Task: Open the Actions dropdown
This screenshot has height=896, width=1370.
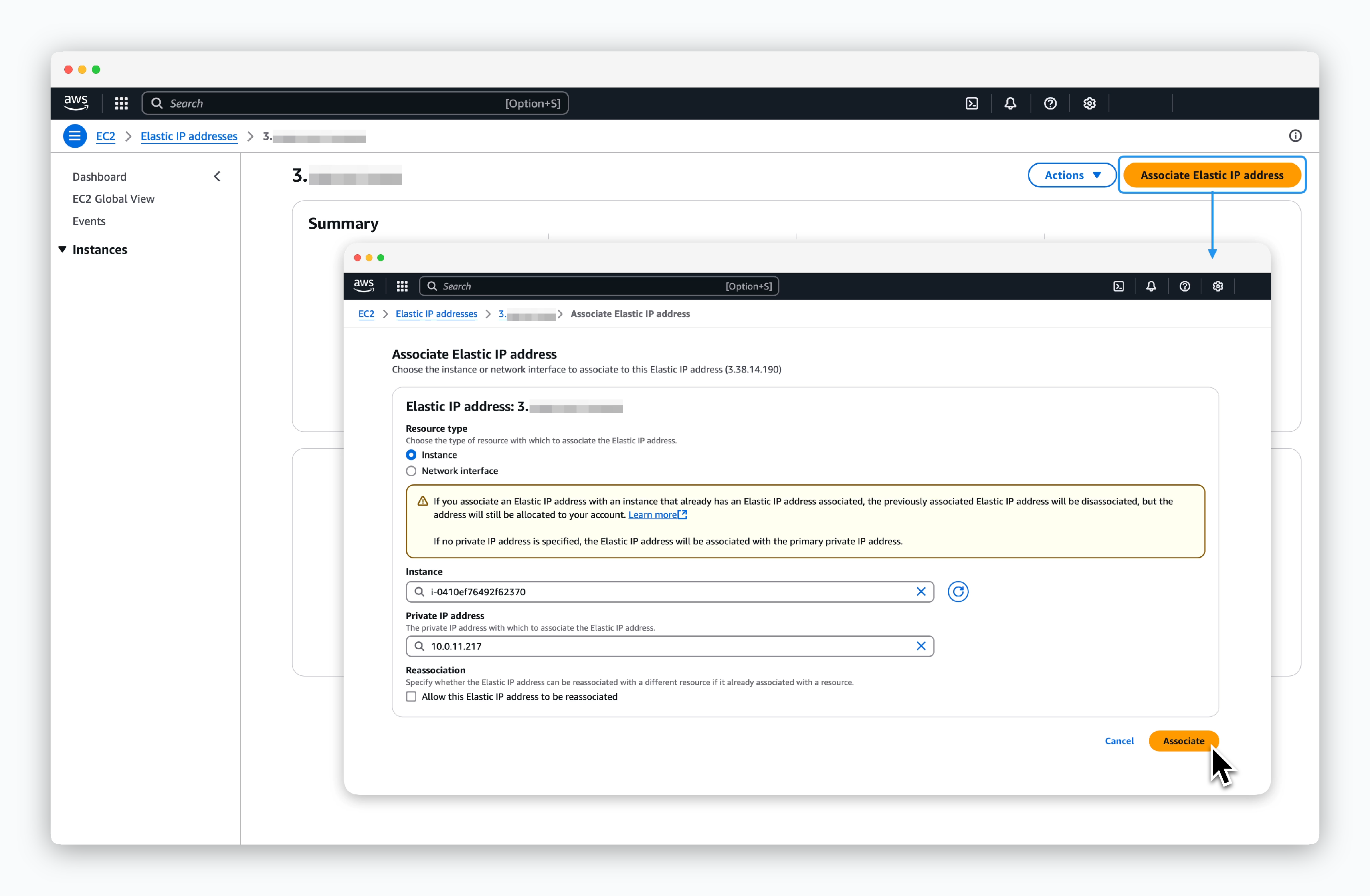Action: point(1072,175)
